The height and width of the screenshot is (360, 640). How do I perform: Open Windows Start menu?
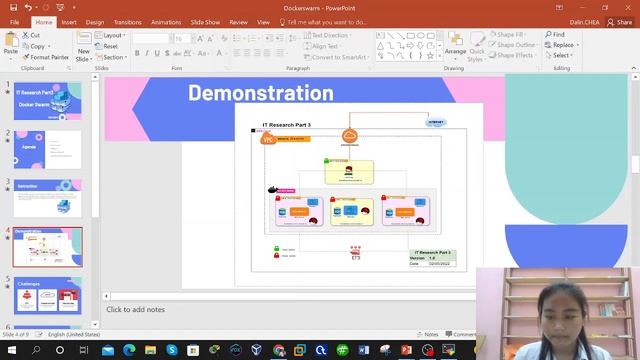[12, 350]
